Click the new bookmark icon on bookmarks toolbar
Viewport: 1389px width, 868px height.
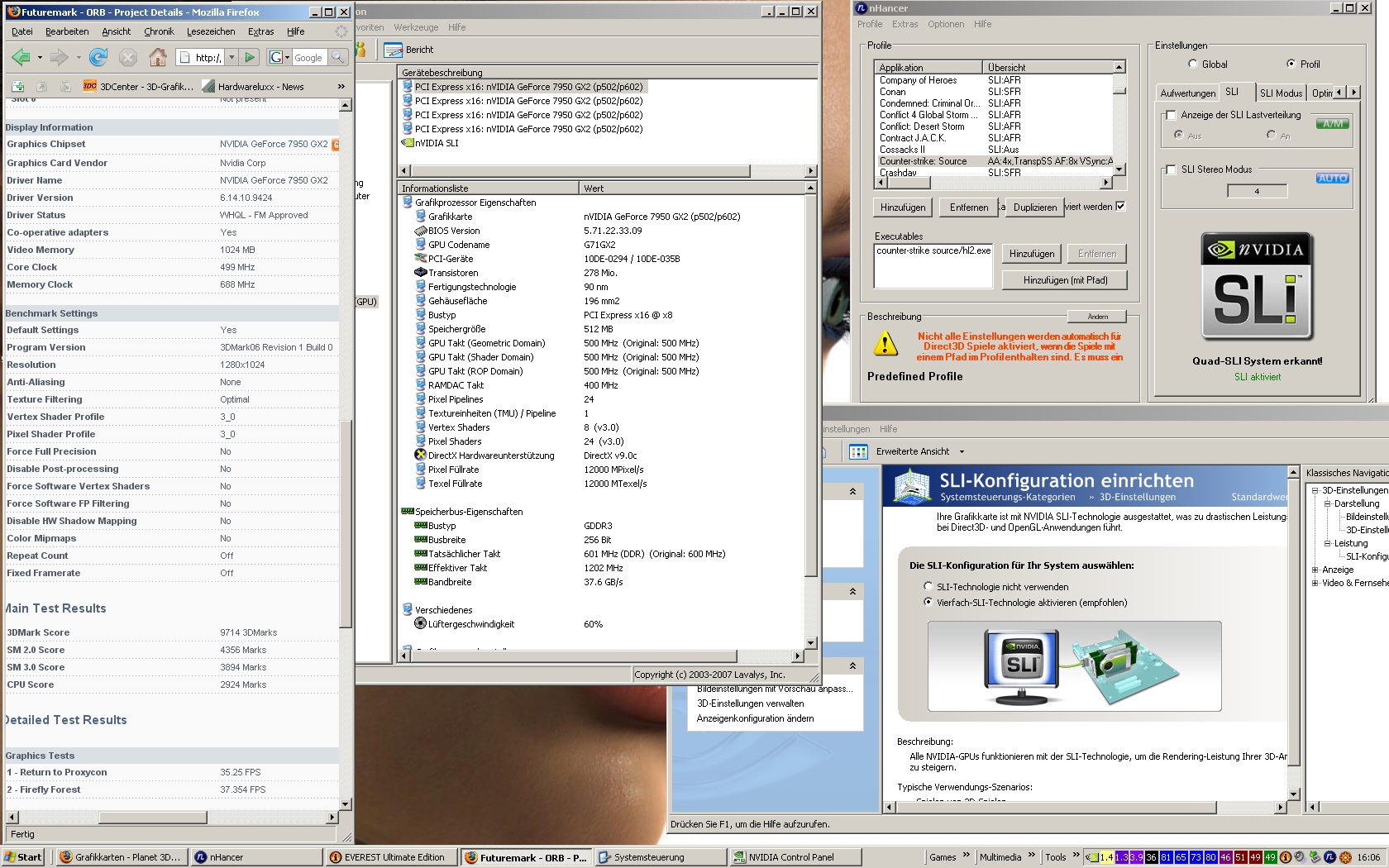click(x=18, y=86)
